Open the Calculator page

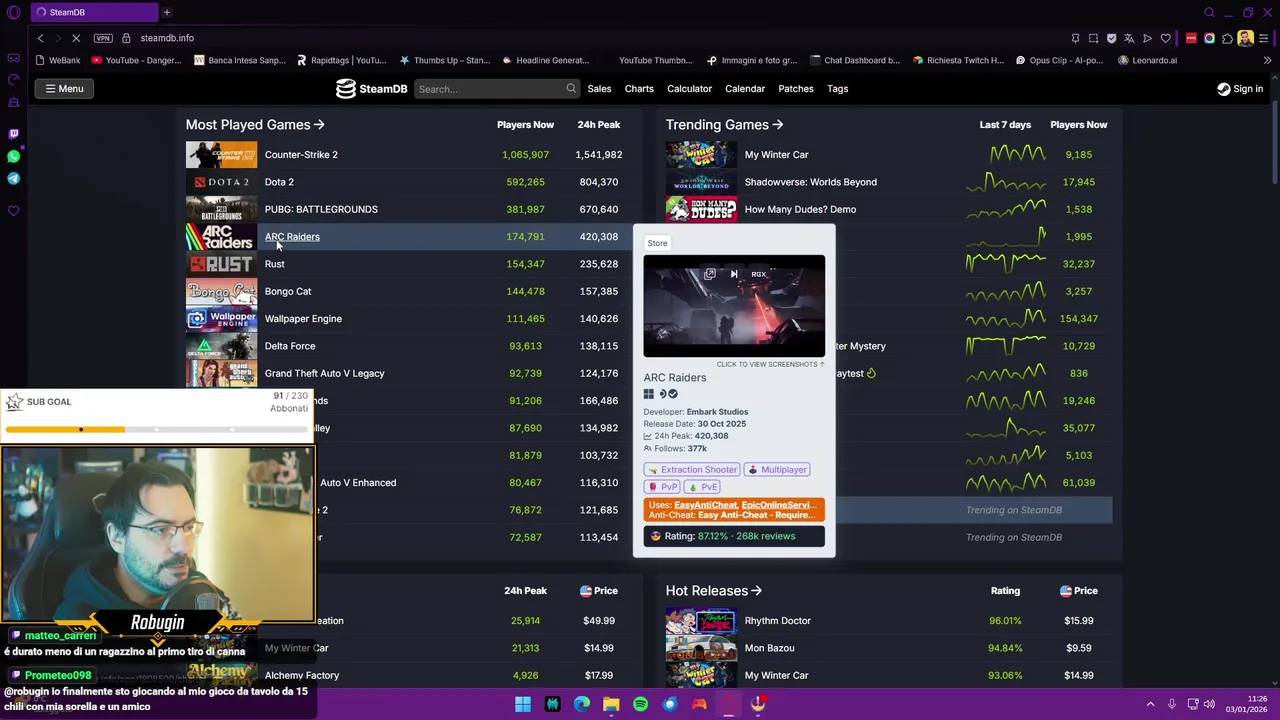(689, 89)
